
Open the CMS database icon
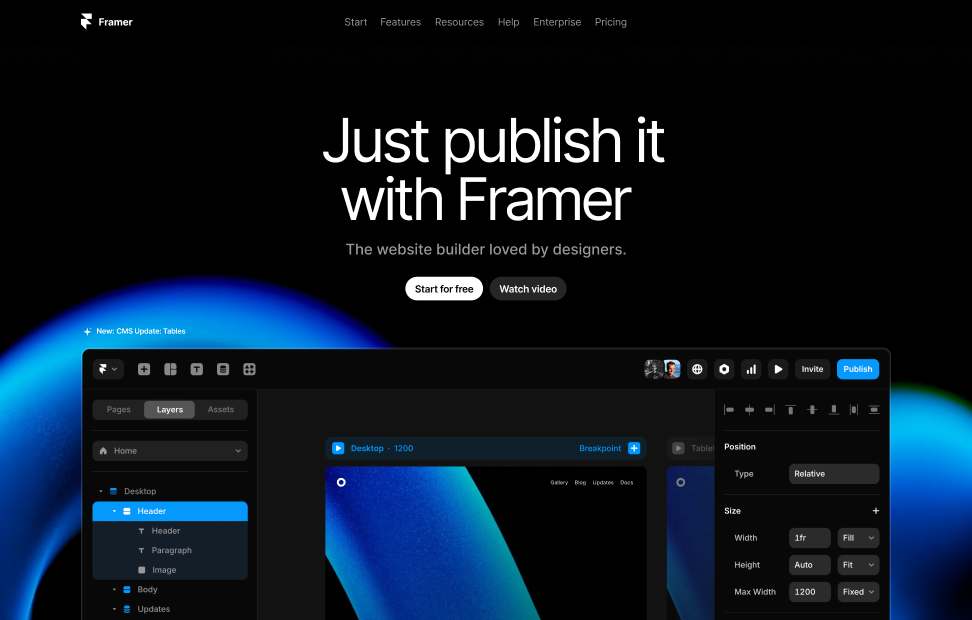pyautogui.click(x=223, y=369)
